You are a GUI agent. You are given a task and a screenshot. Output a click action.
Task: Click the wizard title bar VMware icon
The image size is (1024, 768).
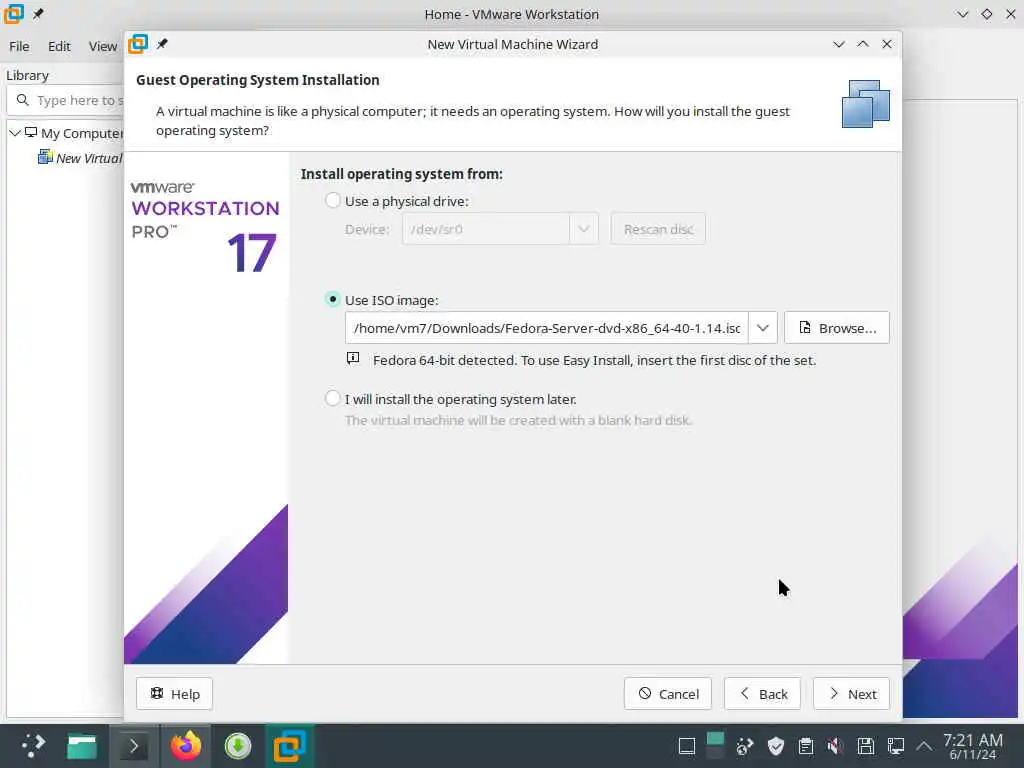[x=138, y=44]
